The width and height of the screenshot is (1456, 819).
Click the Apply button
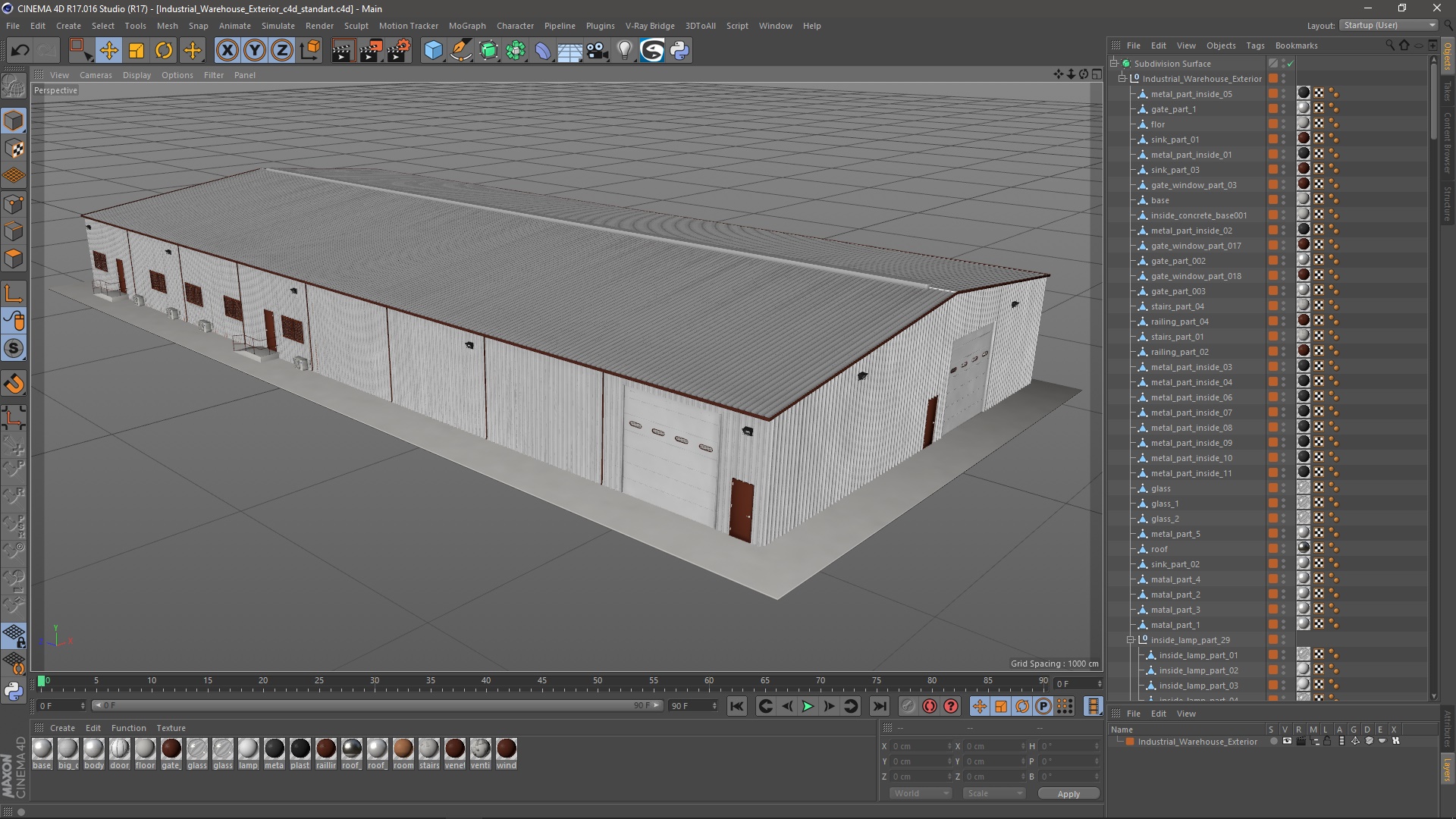click(x=1068, y=794)
